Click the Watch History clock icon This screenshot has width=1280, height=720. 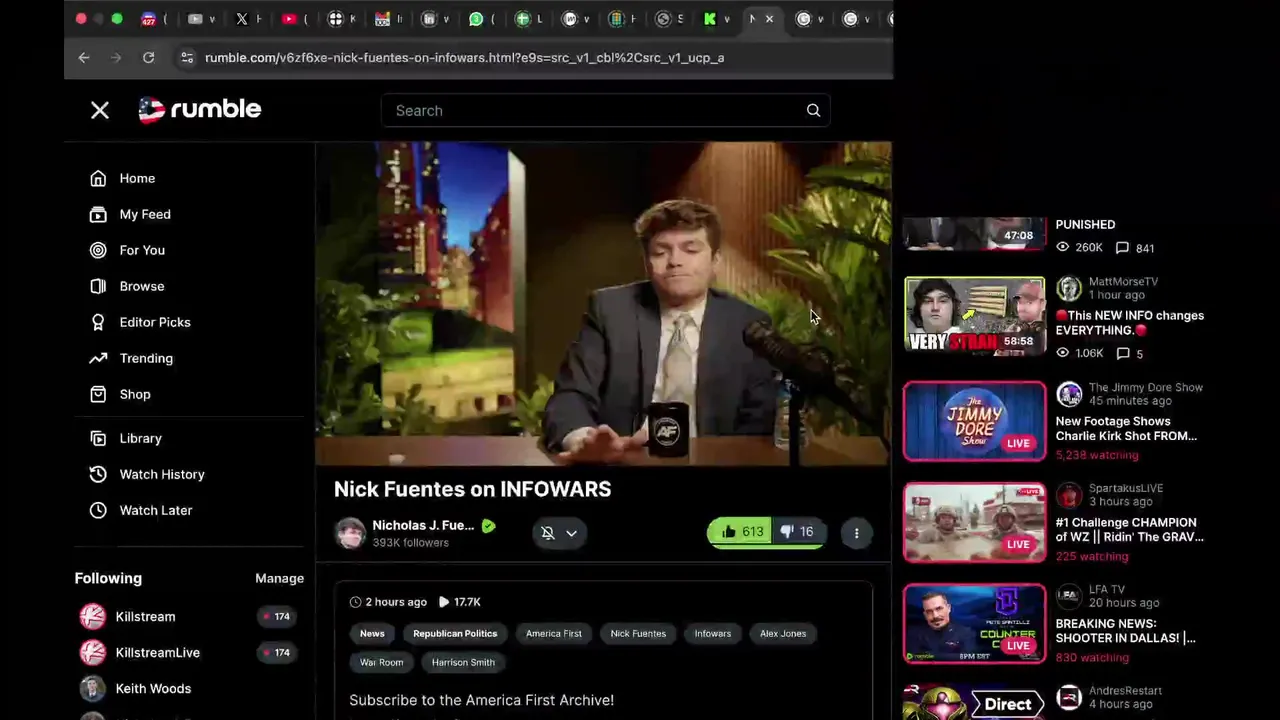(x=98, y=474)
